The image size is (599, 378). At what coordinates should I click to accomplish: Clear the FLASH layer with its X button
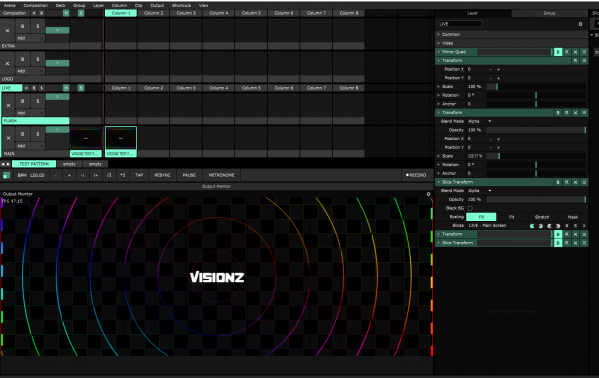[x=8, y=105]
